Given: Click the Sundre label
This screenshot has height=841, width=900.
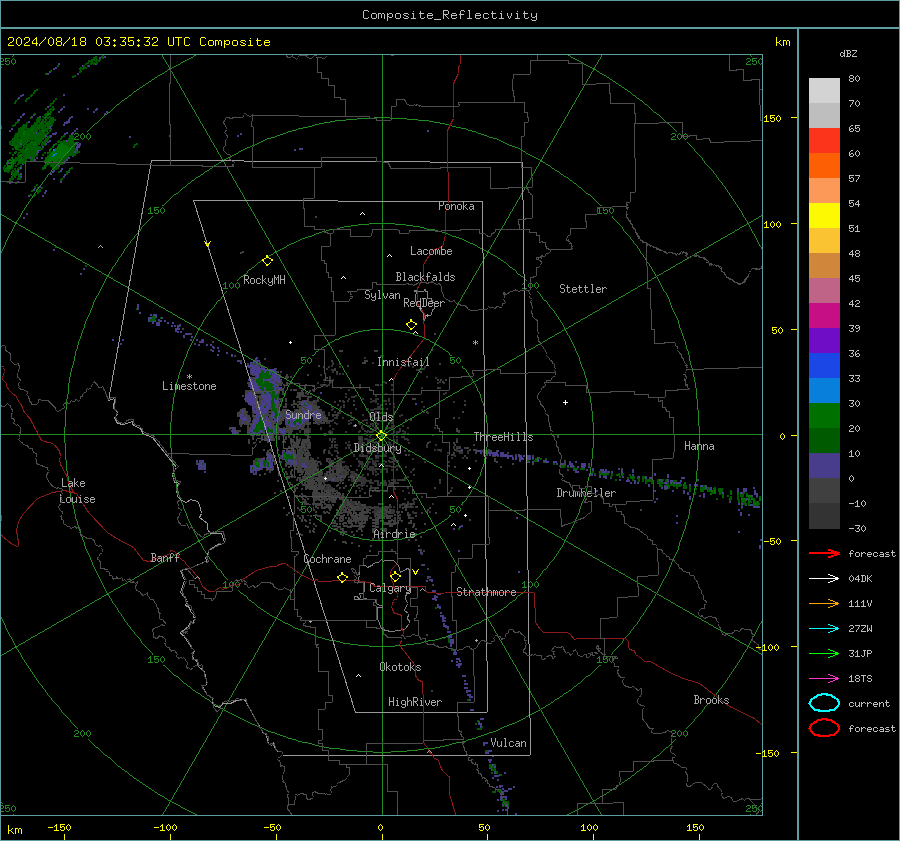Looking at the screenshot, I should coord(303,414).
